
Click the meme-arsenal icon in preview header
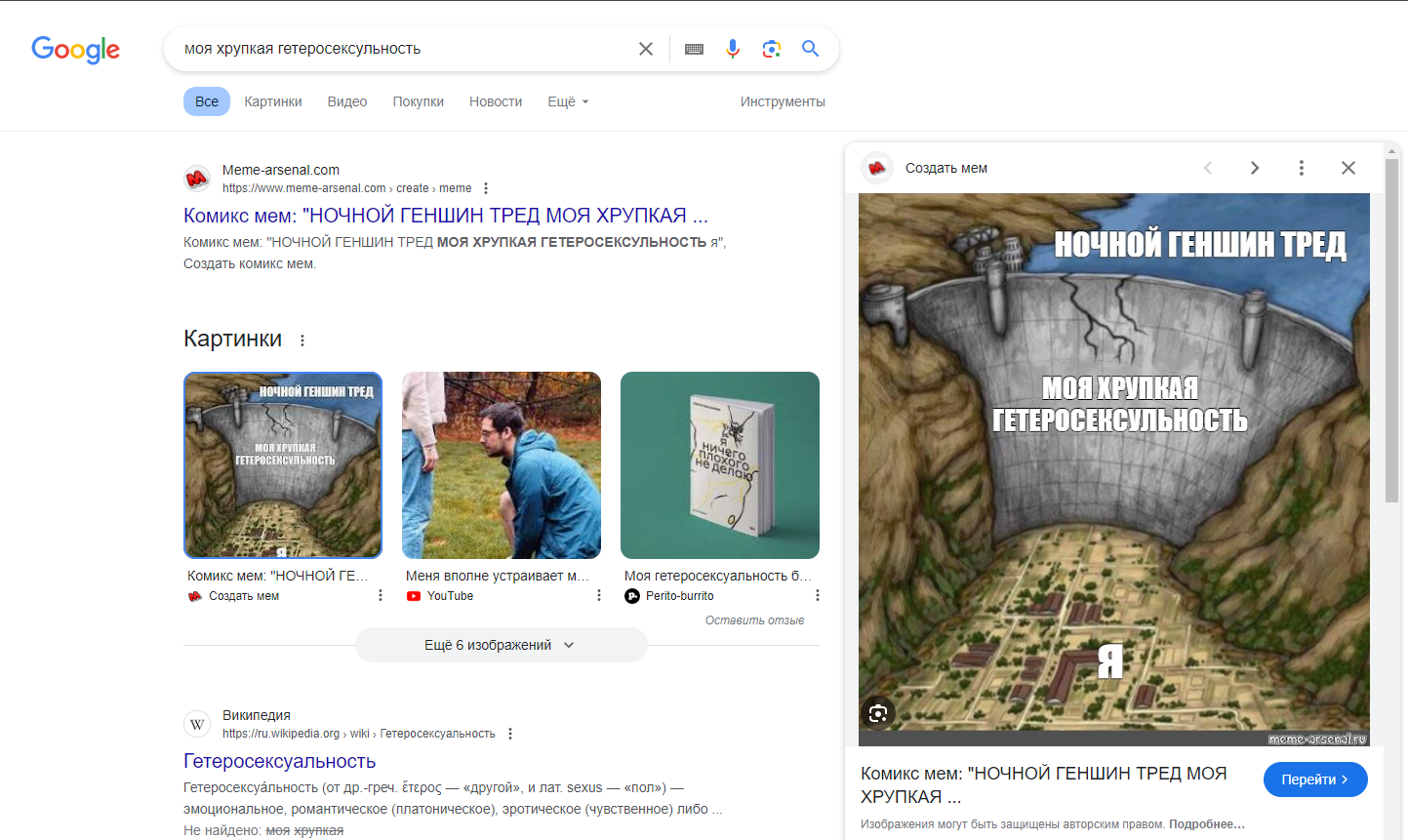pyautogui.click(x=877, y=168)
